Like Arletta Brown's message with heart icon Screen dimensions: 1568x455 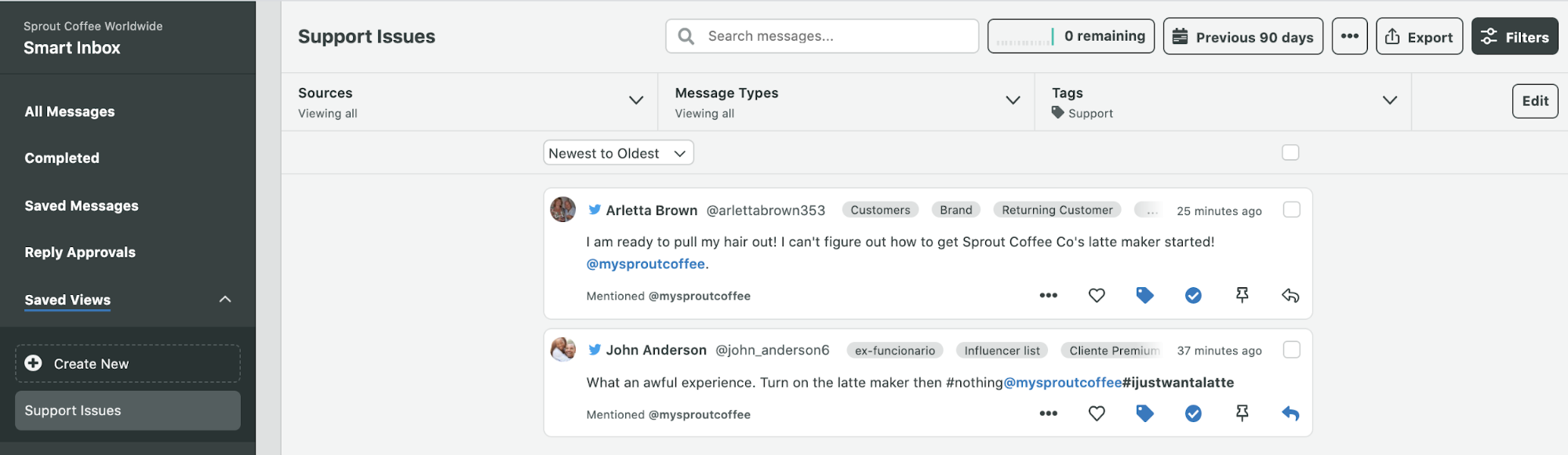point(1097,296)
